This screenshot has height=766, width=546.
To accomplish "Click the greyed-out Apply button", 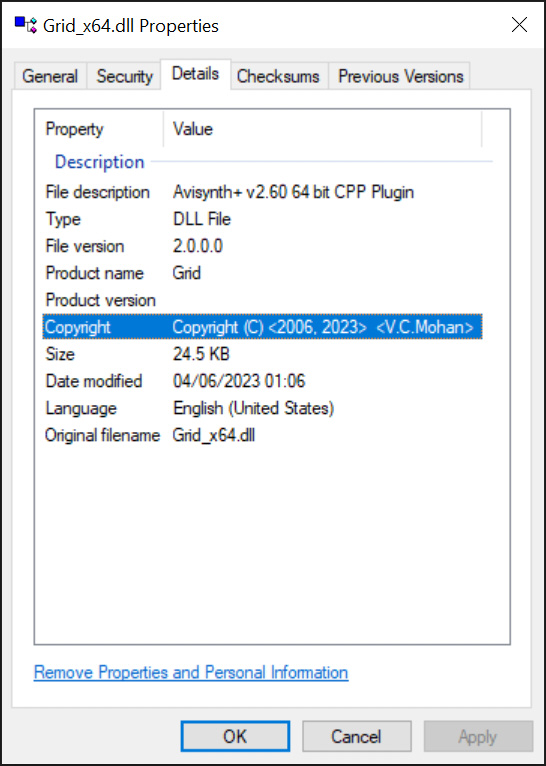I will [478, 736].
